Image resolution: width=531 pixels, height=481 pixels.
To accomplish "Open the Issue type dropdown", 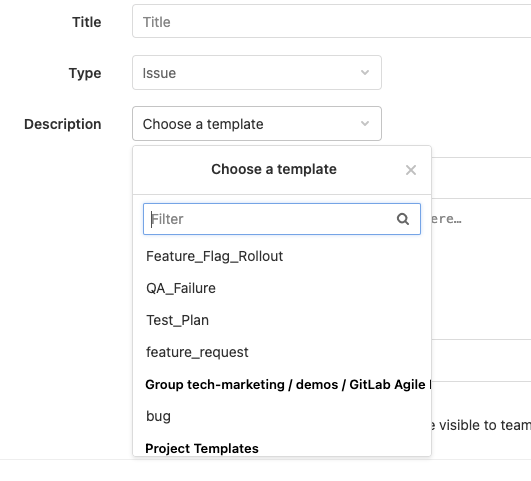I will [x=257, y=73].
